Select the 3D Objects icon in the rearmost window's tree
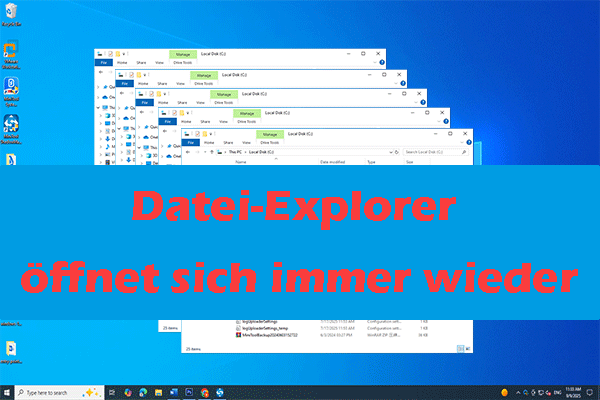The image size is (600, 400). pyautogui.click(x=108, y=116)
